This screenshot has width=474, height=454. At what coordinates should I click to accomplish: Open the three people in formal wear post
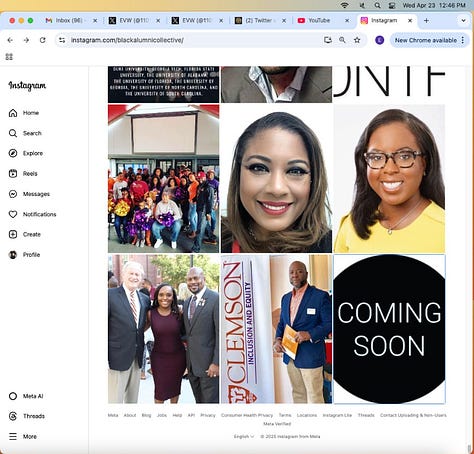pyautogui.click(x=163, y=329)
